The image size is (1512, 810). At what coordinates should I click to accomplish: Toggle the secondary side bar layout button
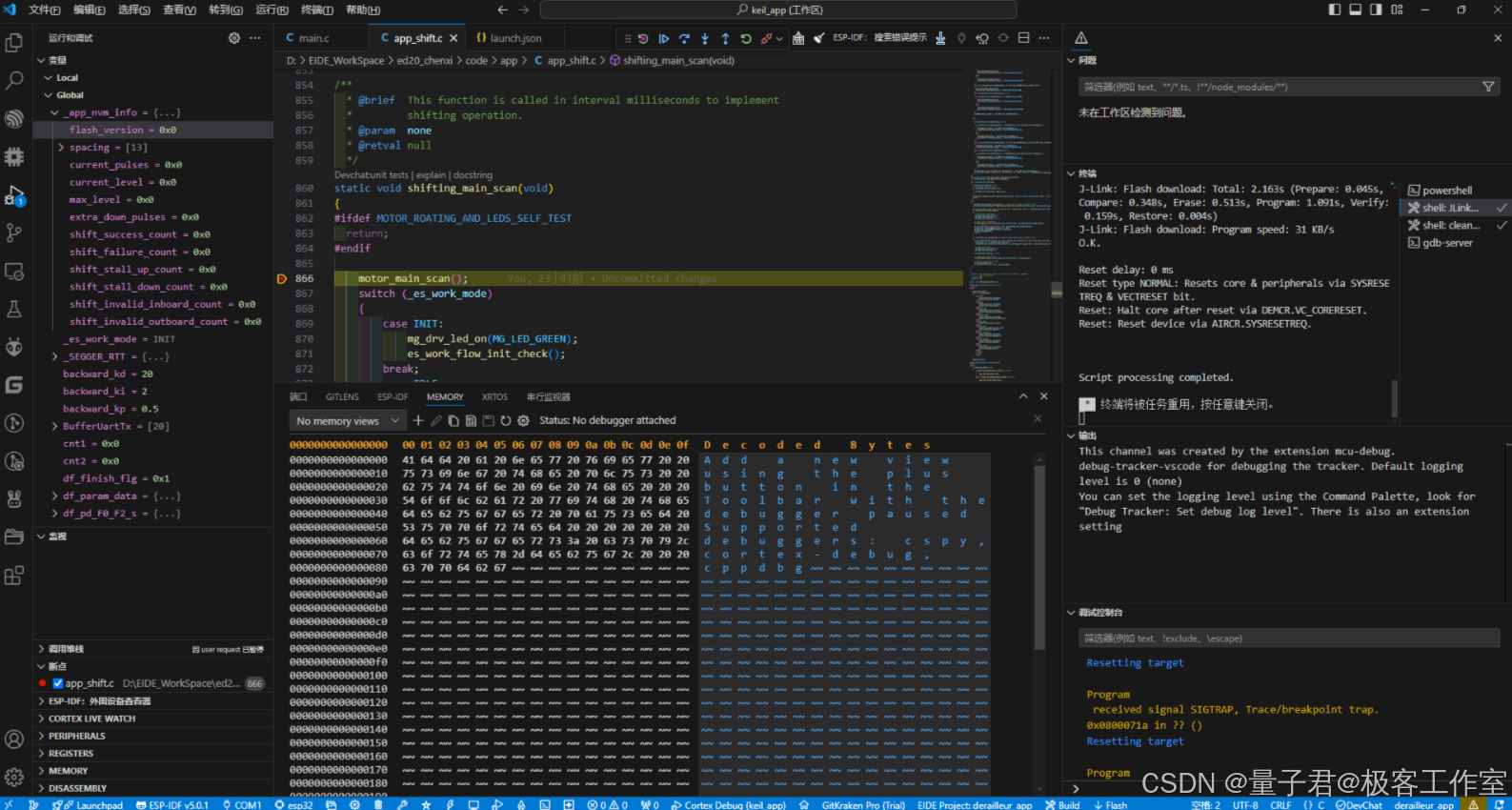1376,10
